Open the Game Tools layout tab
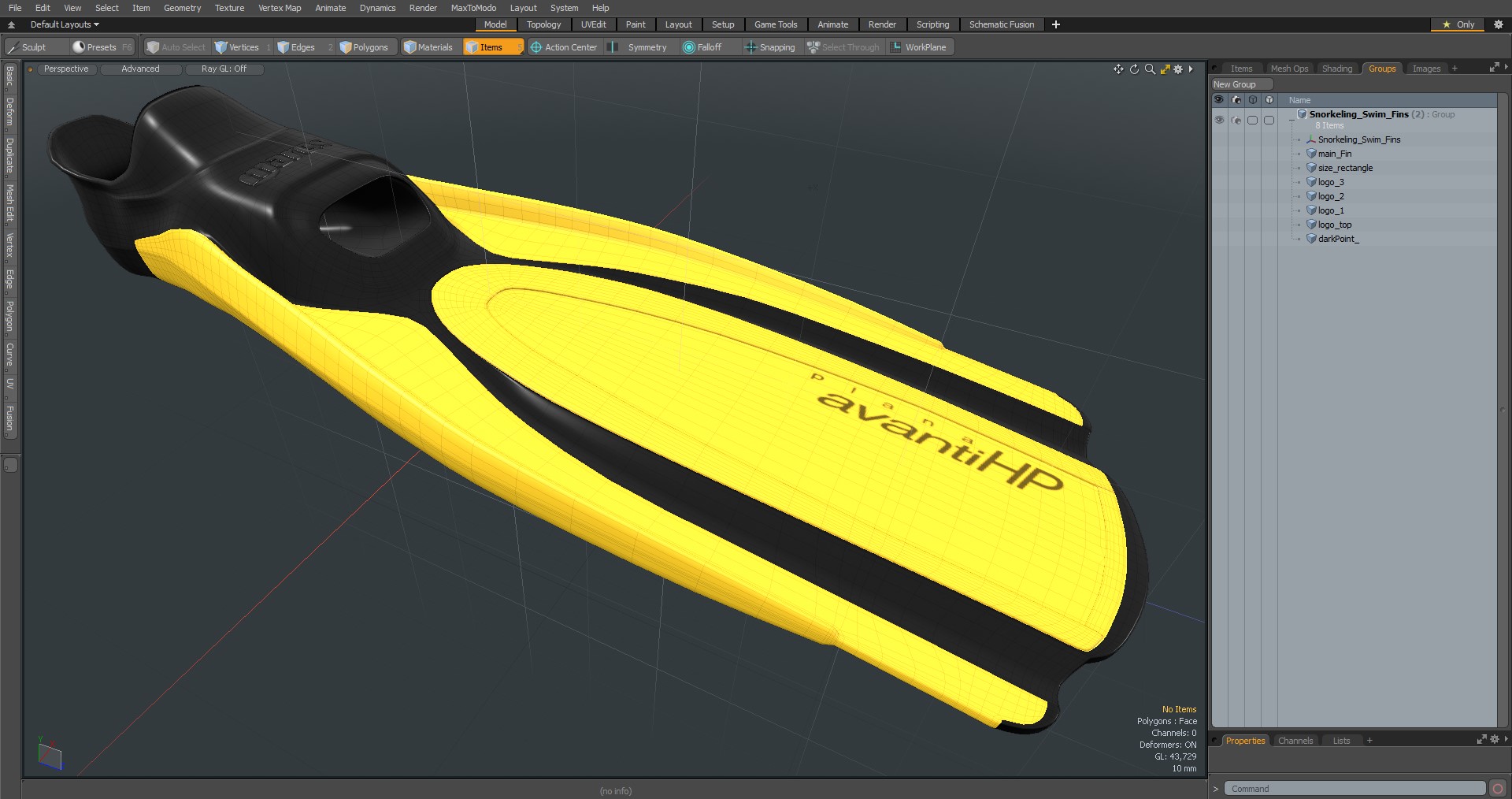 (776, 24)
